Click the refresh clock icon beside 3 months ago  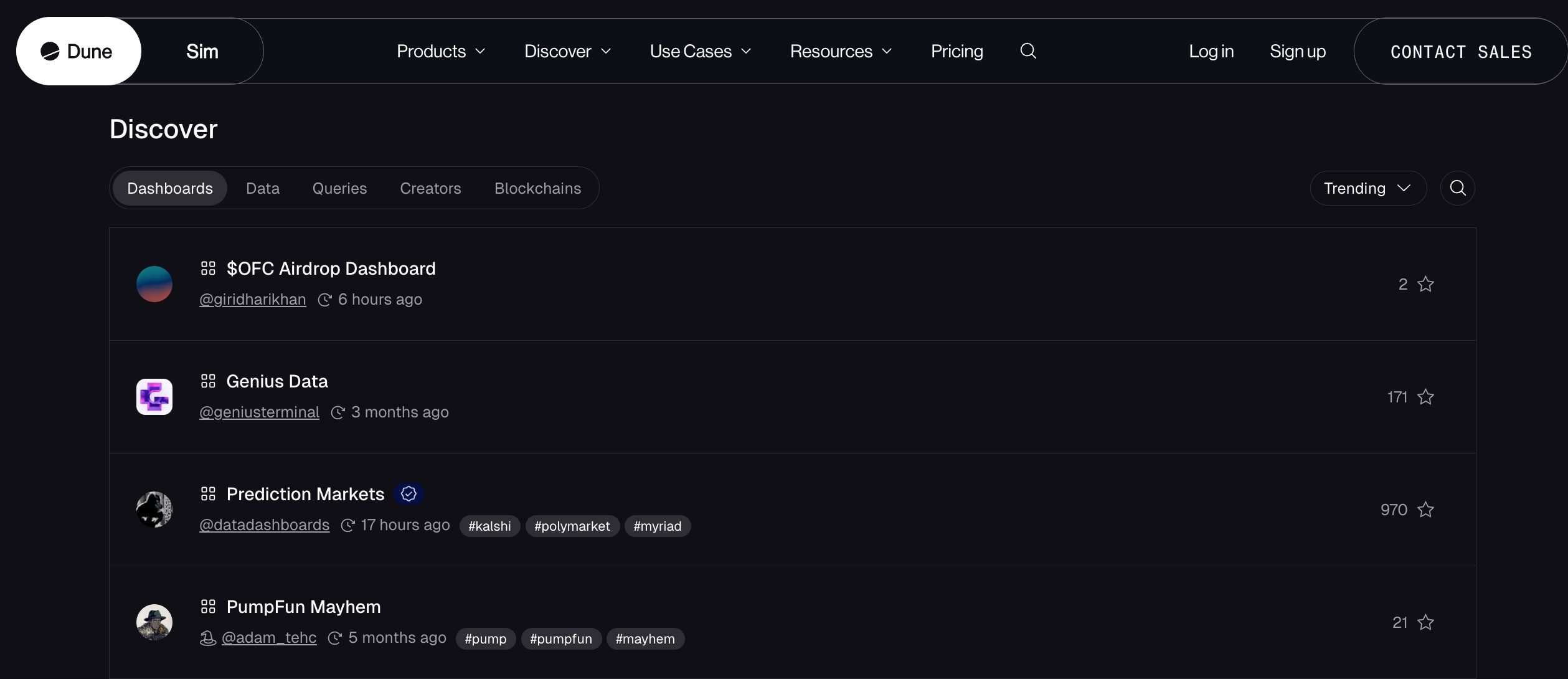338,413
